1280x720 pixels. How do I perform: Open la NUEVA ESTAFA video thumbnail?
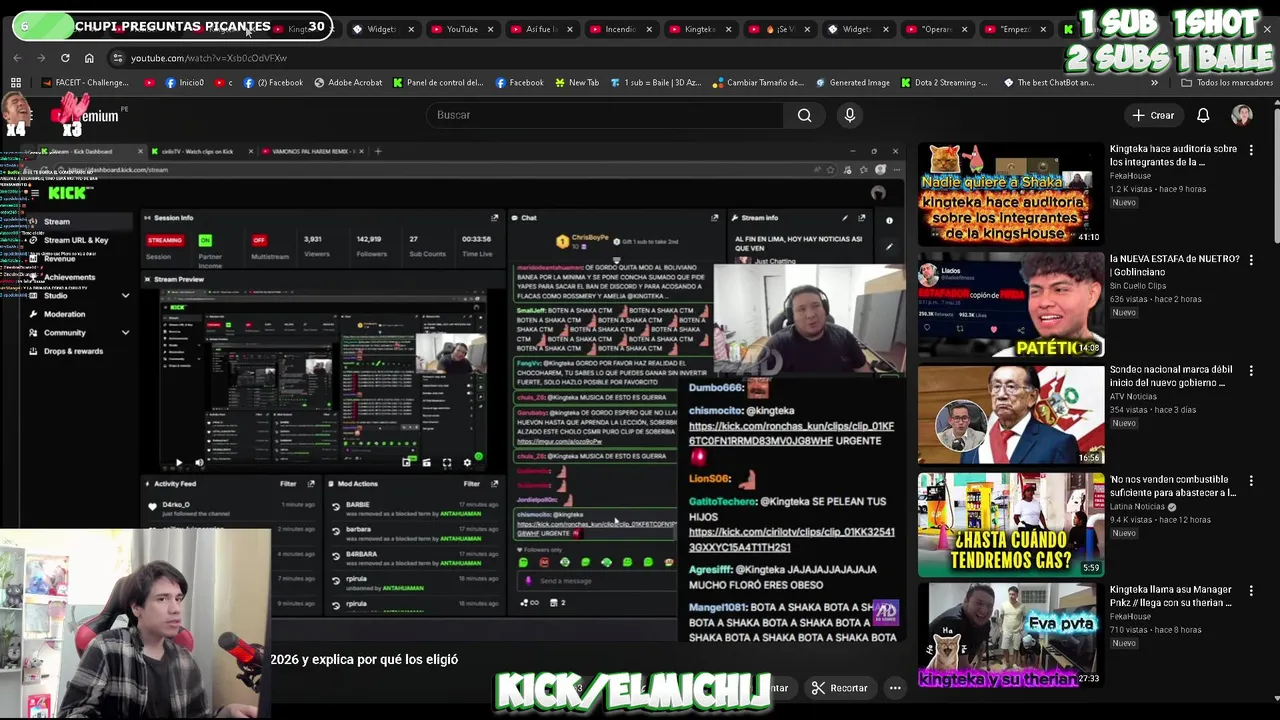click(1011, 305)
